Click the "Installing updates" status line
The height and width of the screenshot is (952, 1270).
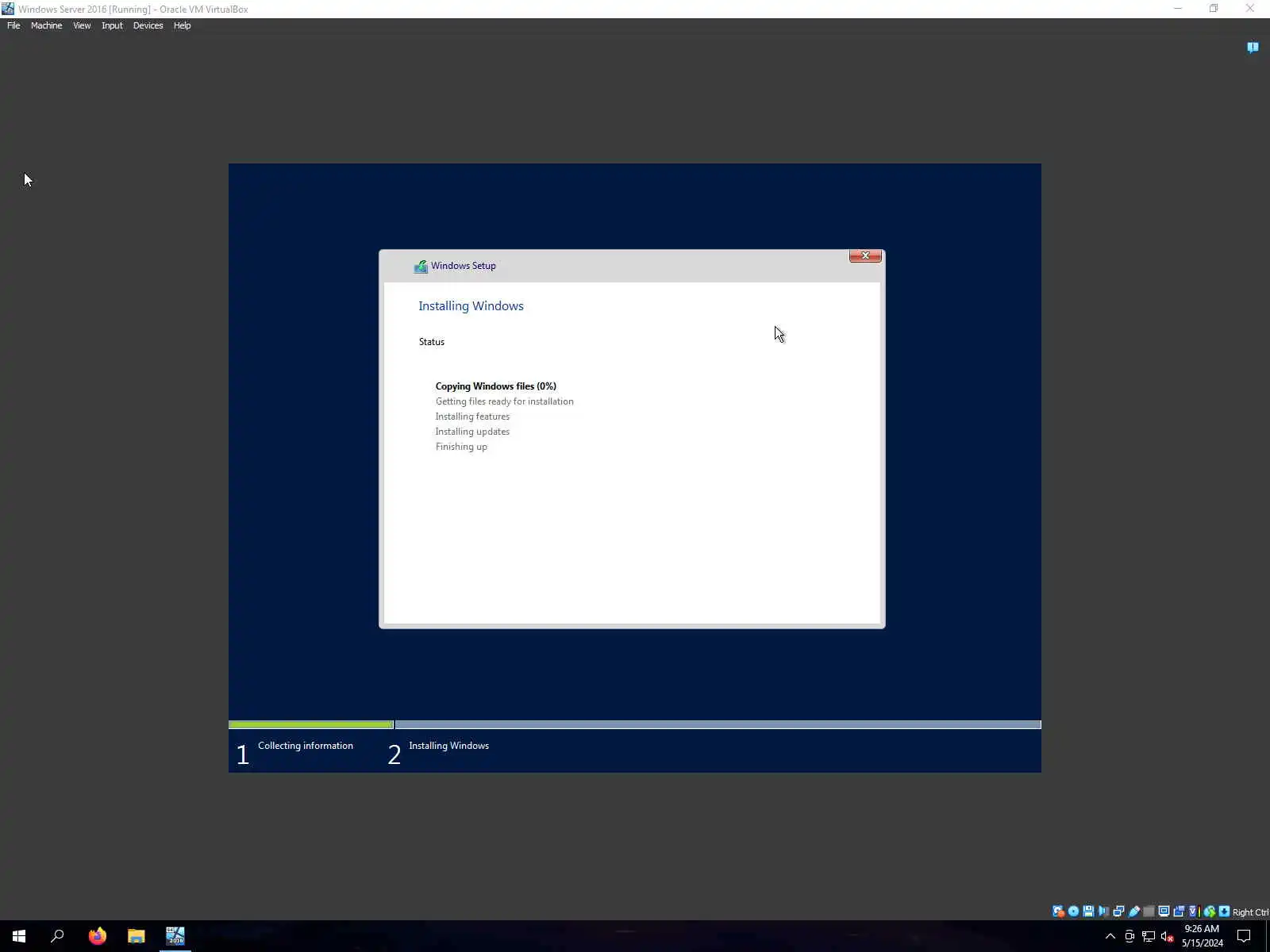472,432
